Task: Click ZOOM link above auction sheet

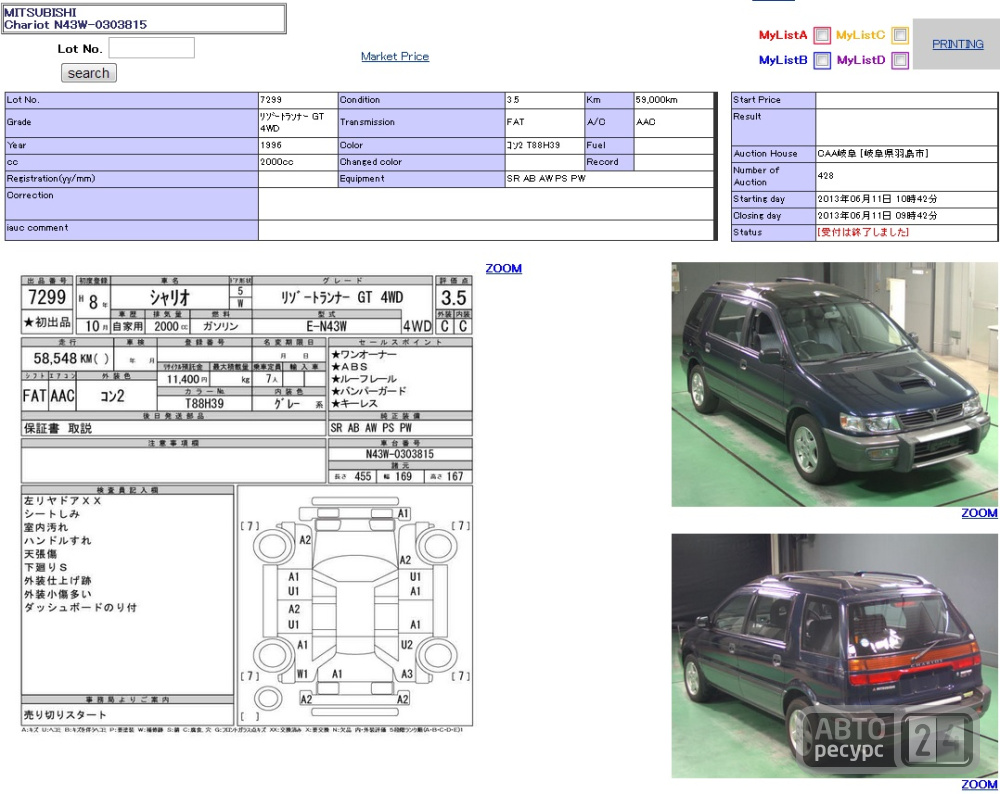Action: click(x=503, y=268)
